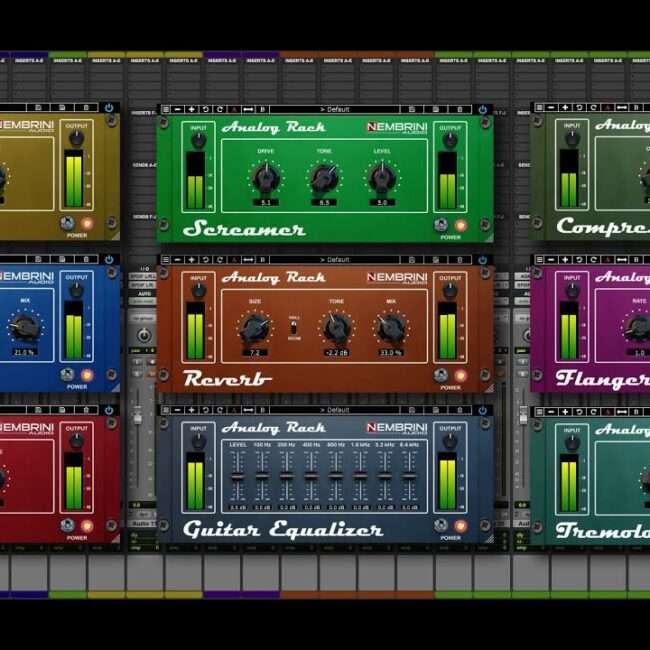Toggle Reverb bypass power icon in toolbar

[483, 260]
